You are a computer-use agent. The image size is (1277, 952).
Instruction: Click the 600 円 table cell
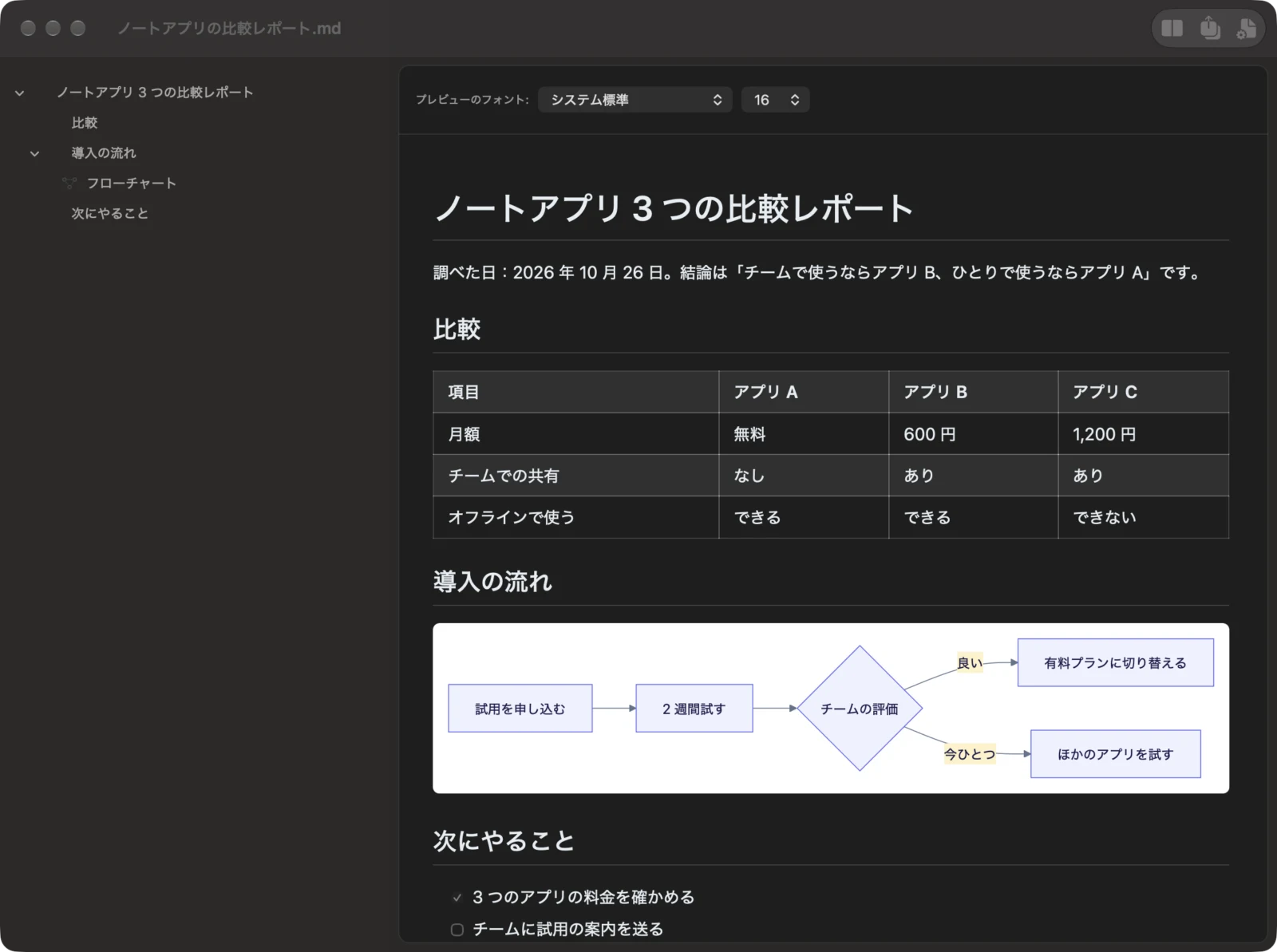pos(974,434)
